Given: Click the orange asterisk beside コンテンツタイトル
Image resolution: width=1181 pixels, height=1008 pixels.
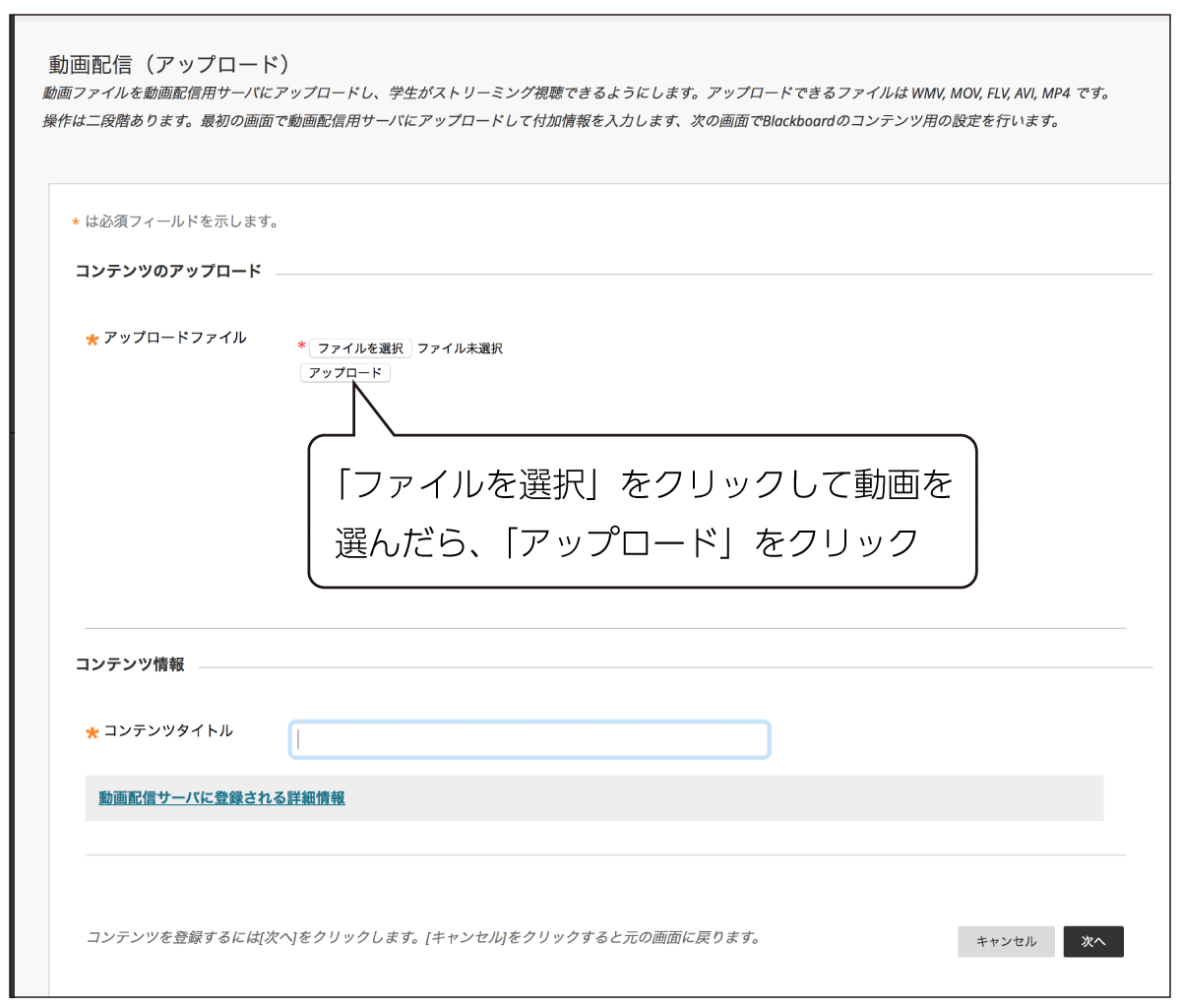Looking at the screenshot, I should 93,732.
